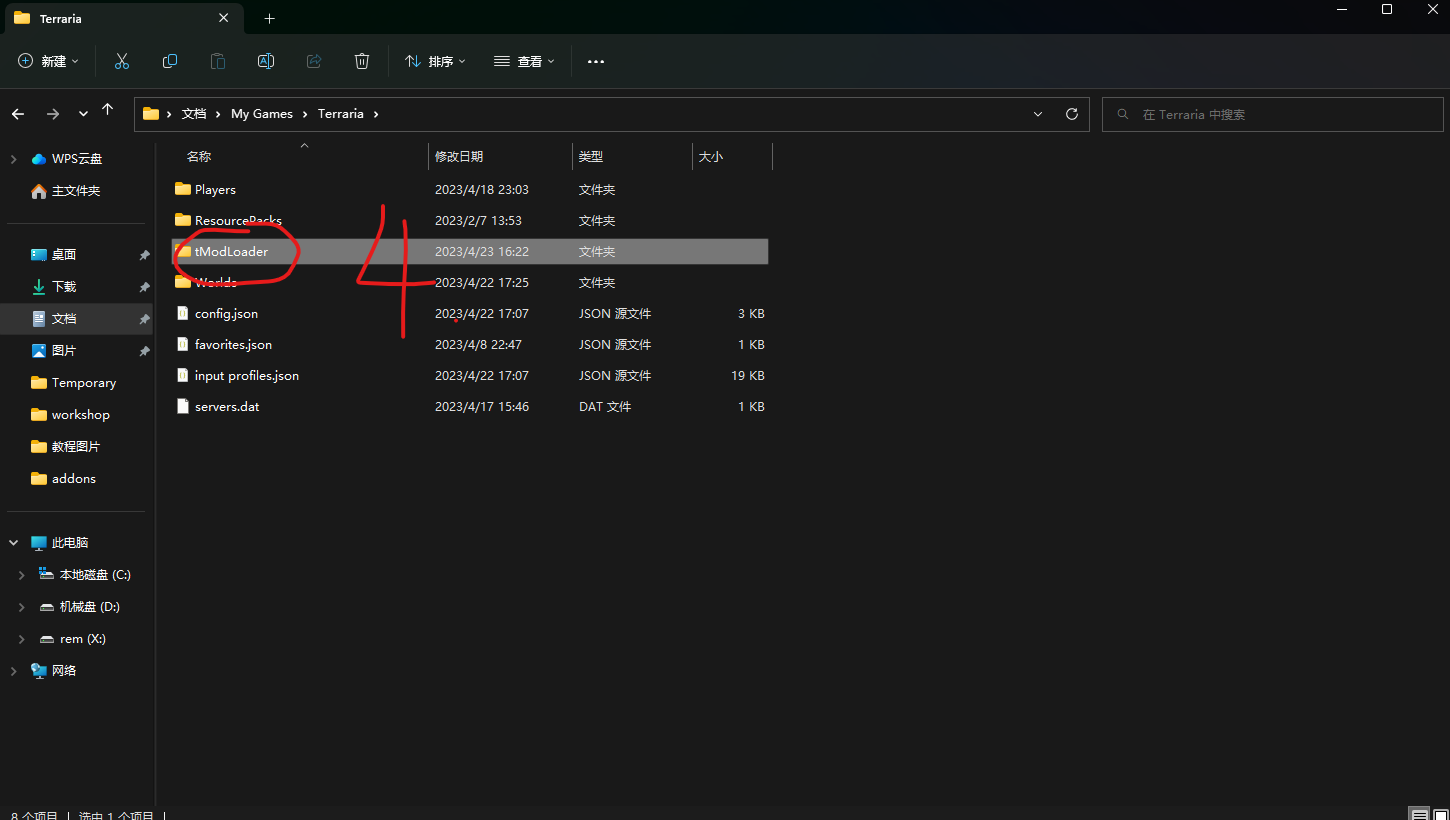The image size is (1450, 820).
Task: Click the Cut scissors icon
Action: pos(122,61)
